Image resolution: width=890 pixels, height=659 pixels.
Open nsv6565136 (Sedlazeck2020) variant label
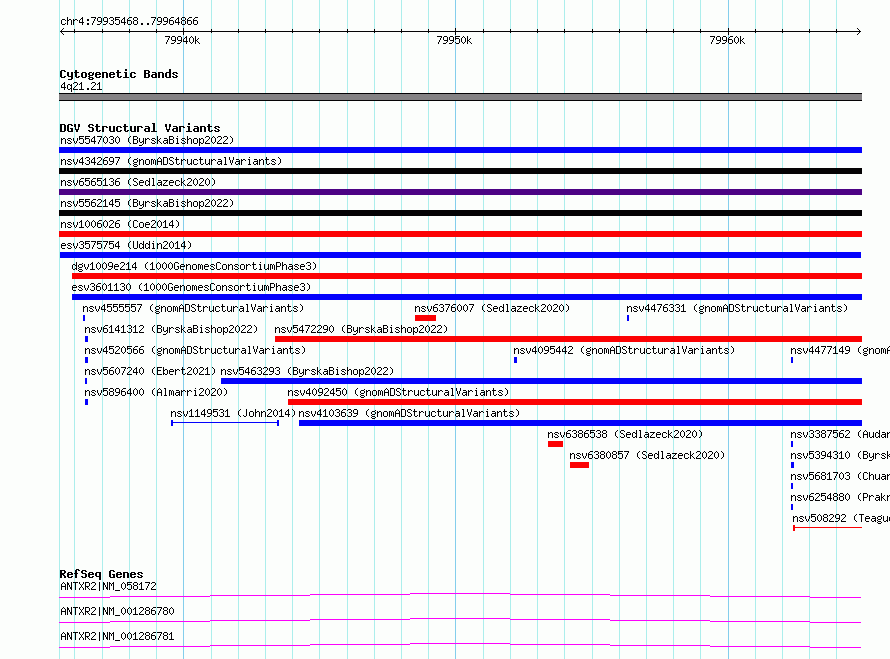pos(138,182)
